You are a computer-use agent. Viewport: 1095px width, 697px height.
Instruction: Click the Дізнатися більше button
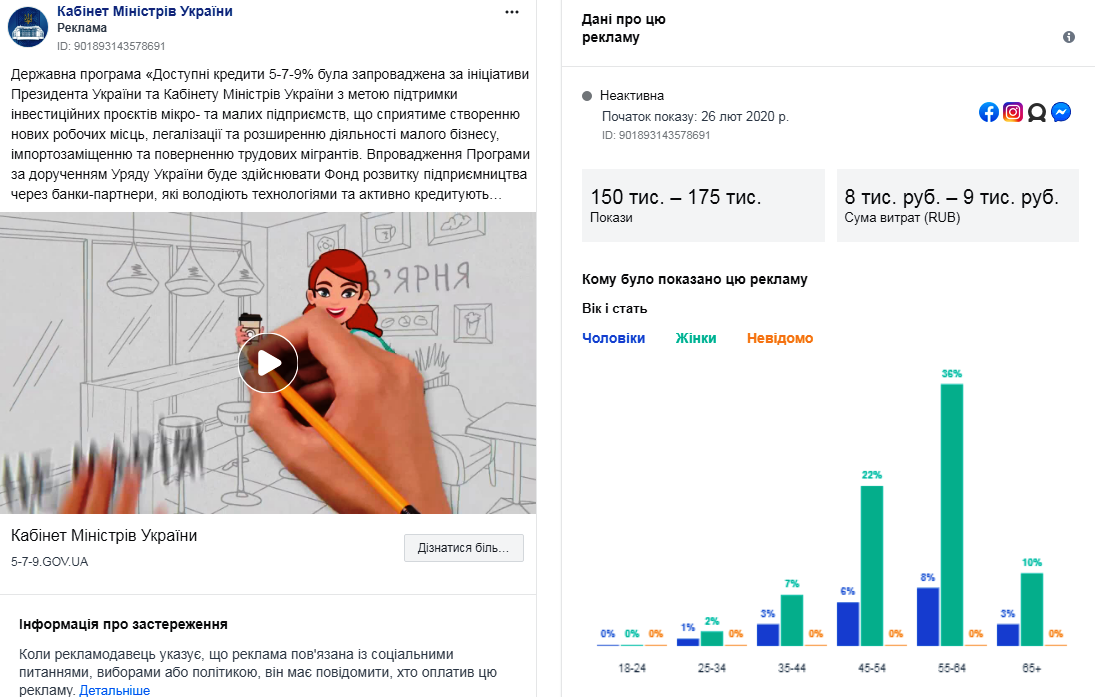tap(464, 548)
